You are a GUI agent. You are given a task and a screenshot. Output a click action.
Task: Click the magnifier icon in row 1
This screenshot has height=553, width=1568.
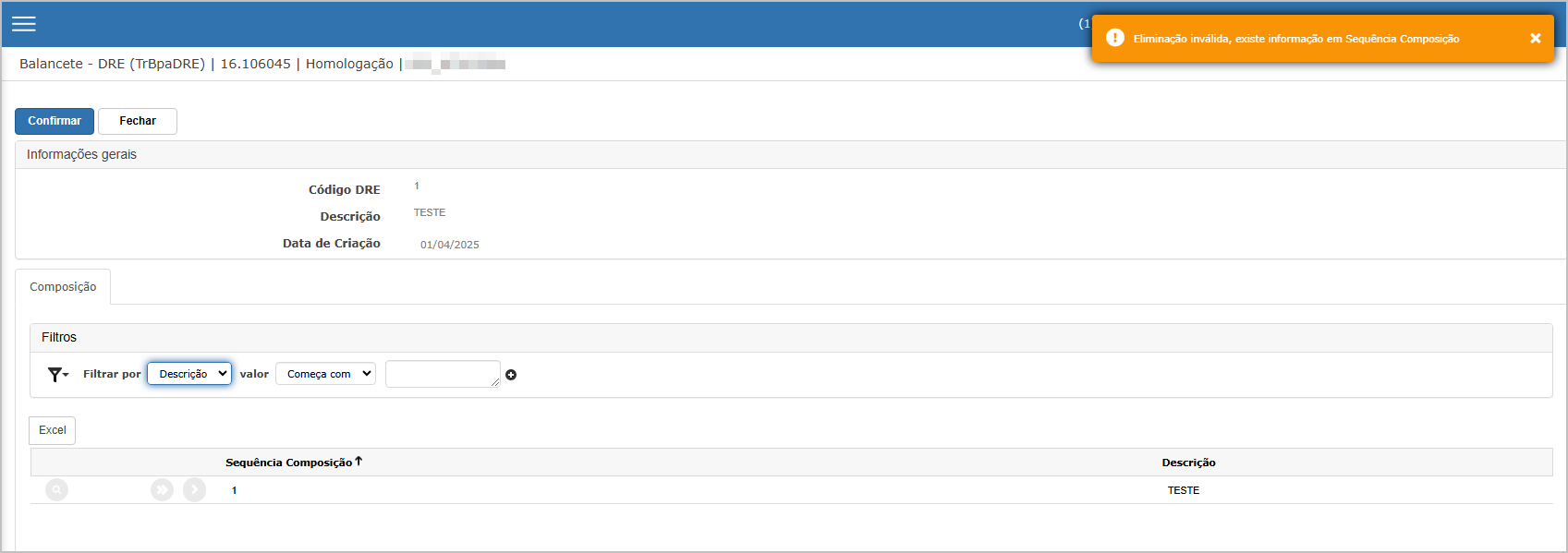57,489
